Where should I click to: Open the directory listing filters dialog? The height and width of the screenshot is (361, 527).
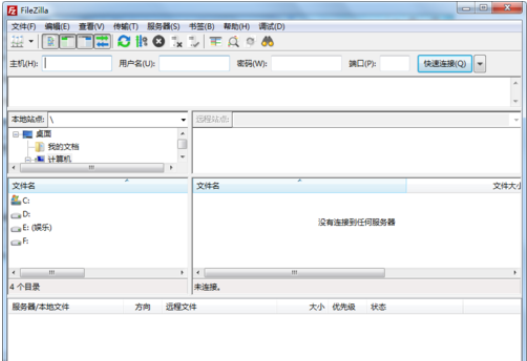tap(215, 42)
